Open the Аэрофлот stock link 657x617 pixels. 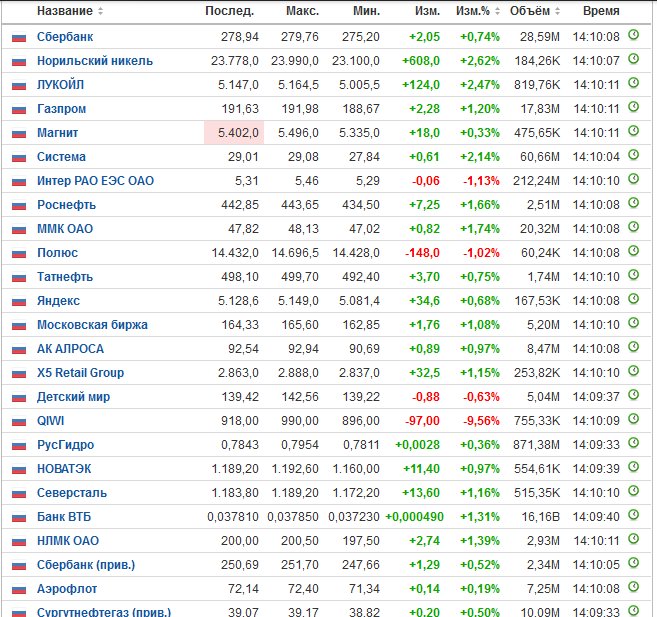click(x=67, y=589)
